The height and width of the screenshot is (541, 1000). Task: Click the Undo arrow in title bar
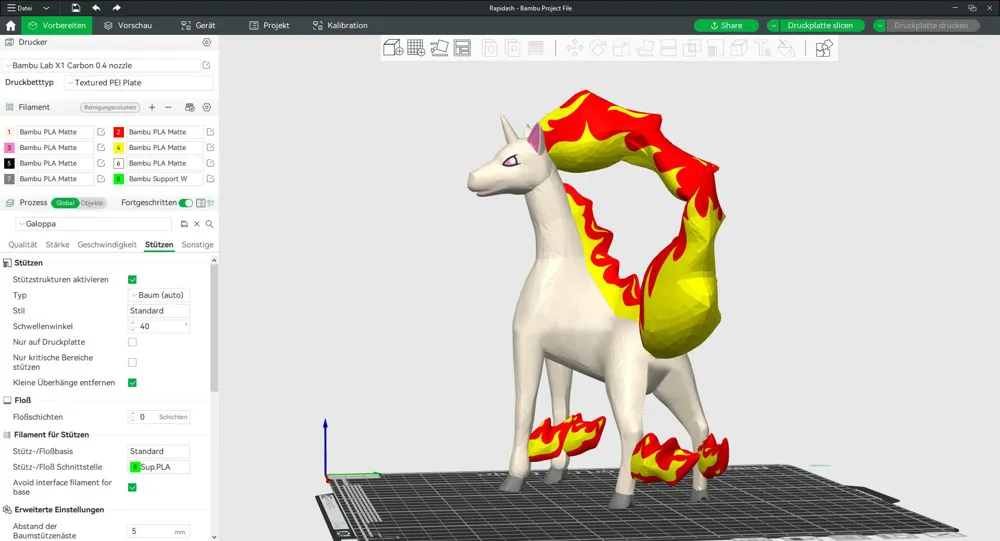coord(96,8)
